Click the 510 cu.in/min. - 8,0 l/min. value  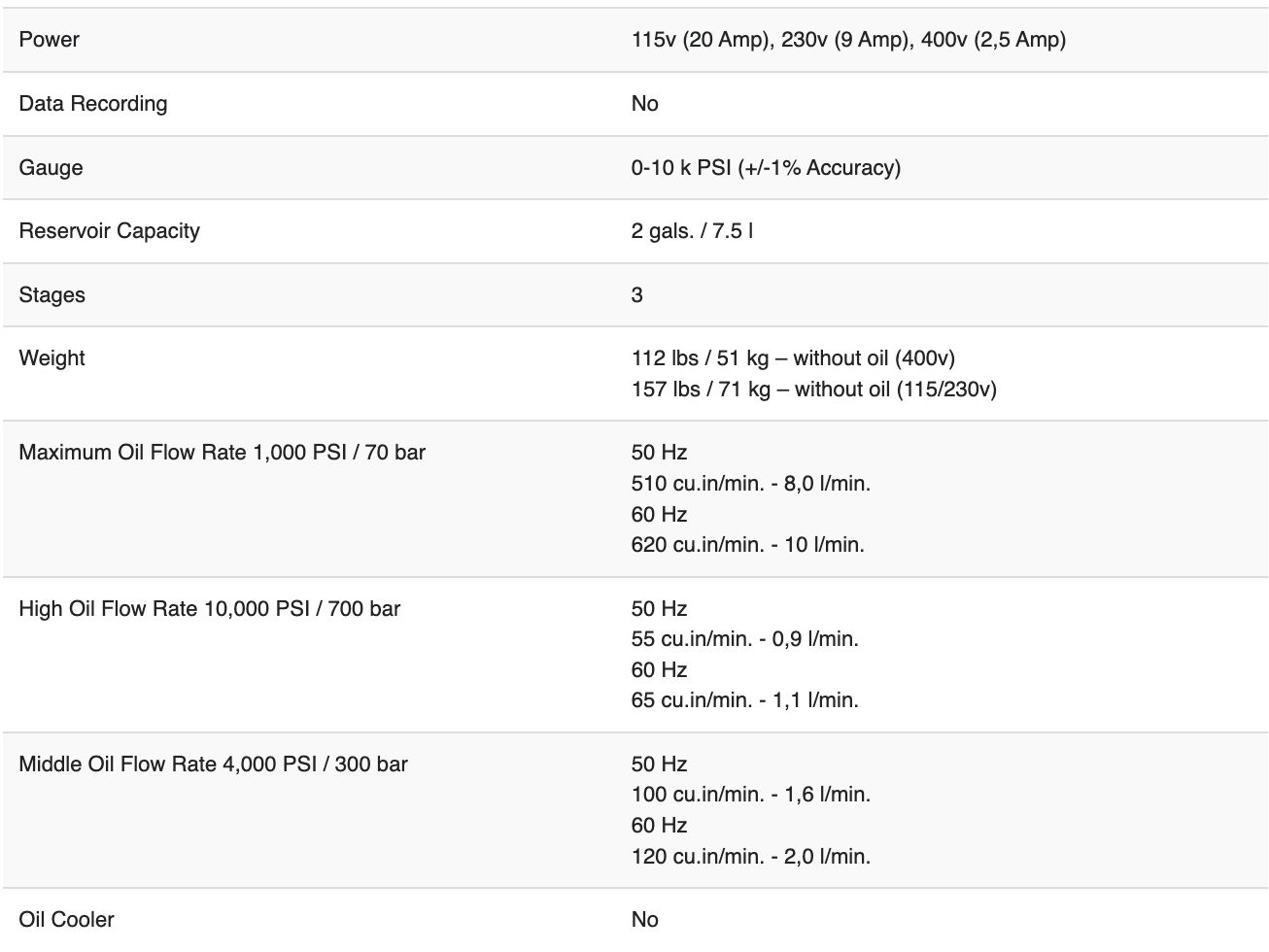pos(750,484)
